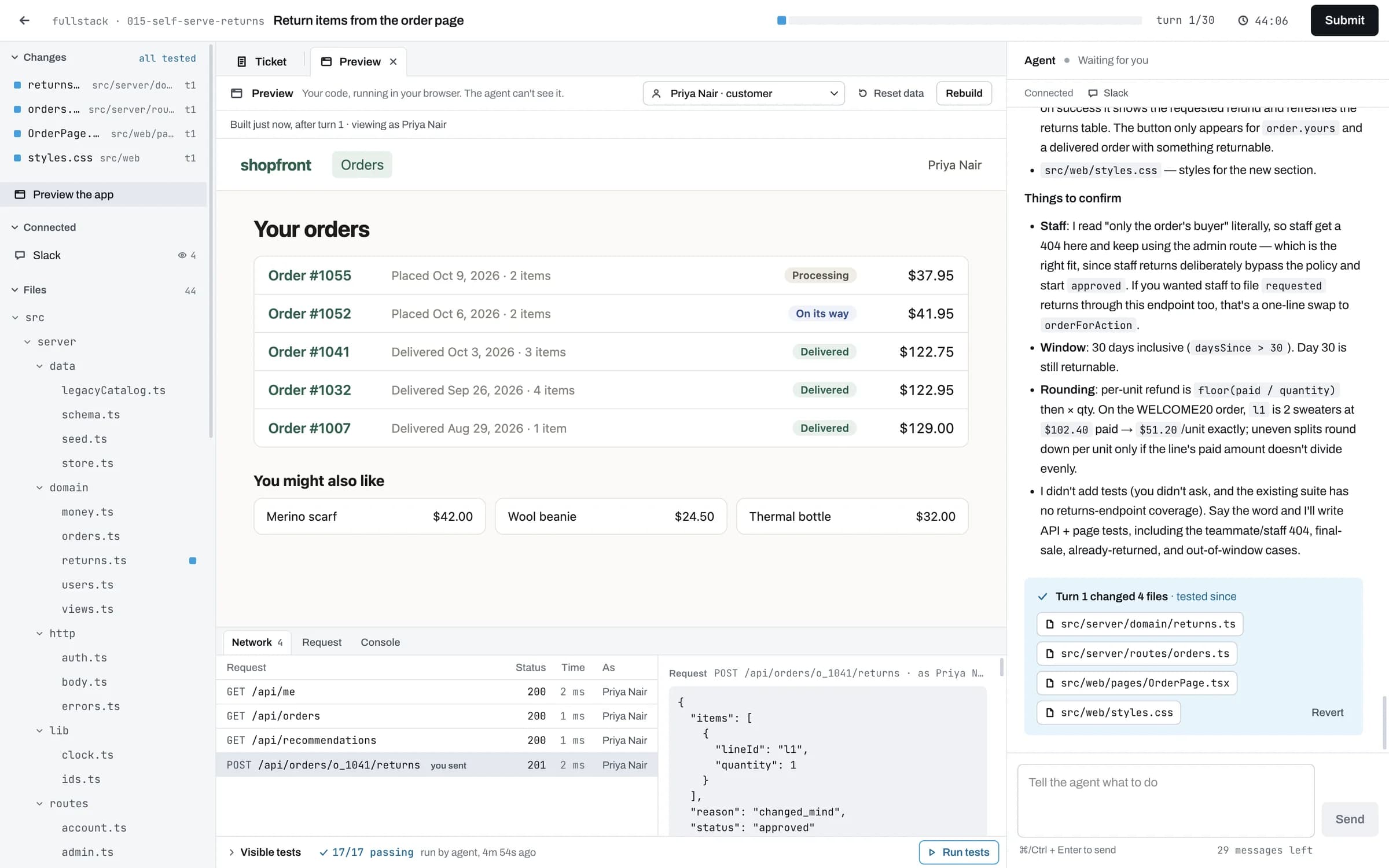The height and width of the screenshot is (868, 1389).
Task: Click Revert for turn 1 changes
Action: tap(1327, 712)
